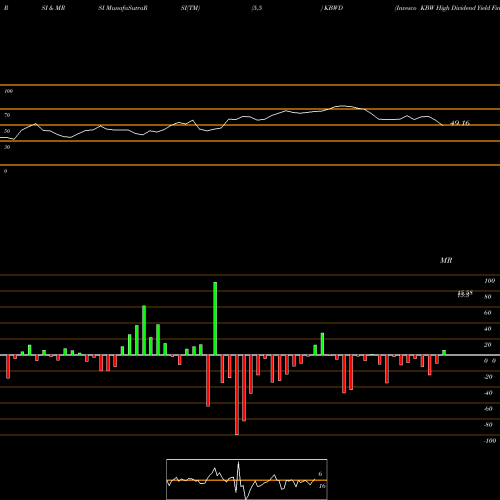This screenshot has height=500, width=500.
Task: Click the '-100' label on MR axis
Action: (490, 441)
